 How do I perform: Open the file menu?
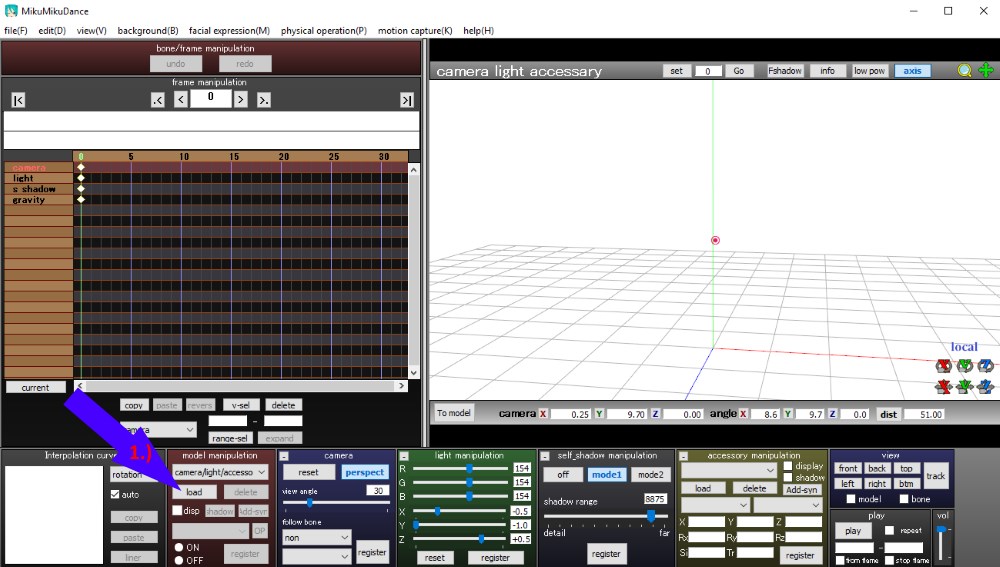pyautogui.click(x=16, y=31)
